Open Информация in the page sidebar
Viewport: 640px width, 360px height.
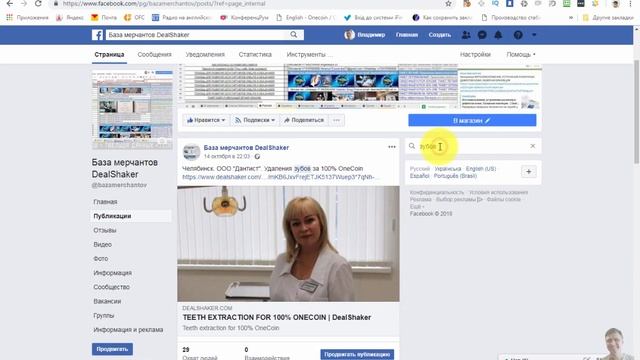click(113, 273)
